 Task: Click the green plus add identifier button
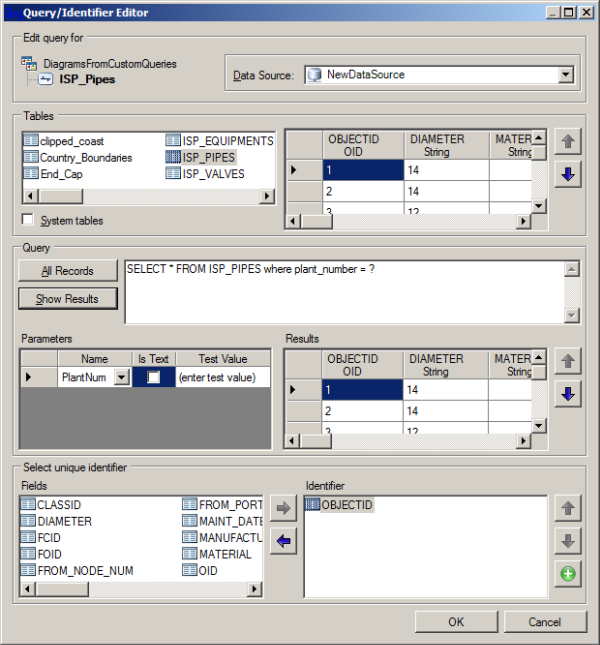pyautogui.click(x=568, y=573)
